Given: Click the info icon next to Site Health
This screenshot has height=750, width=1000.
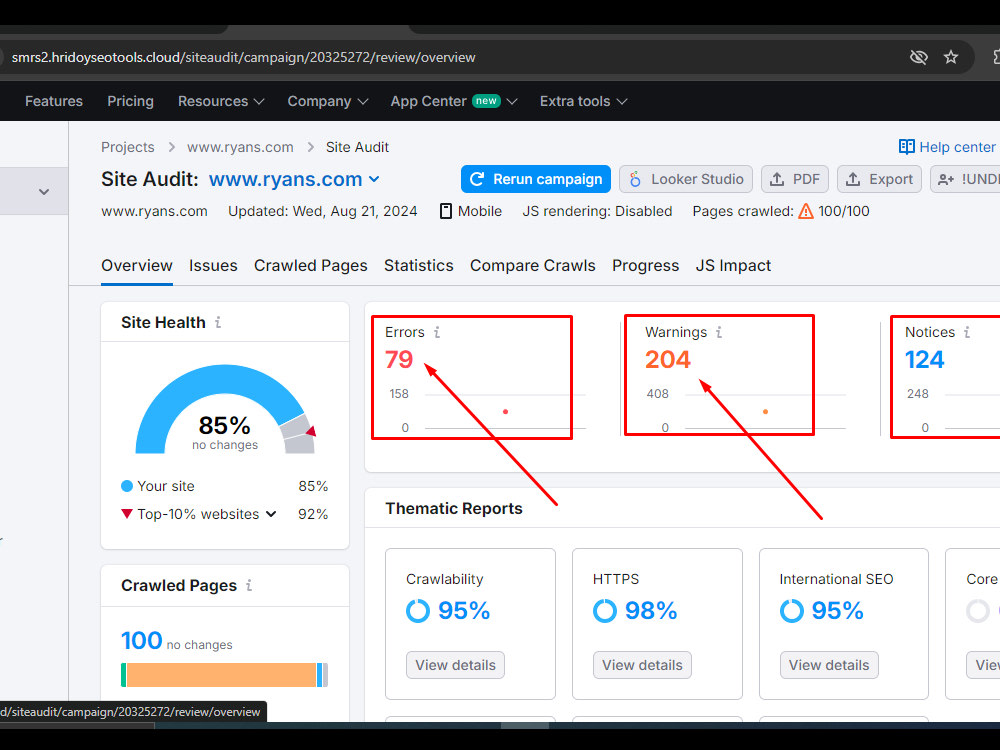Looking at the screenshot, I should point(218,322).
